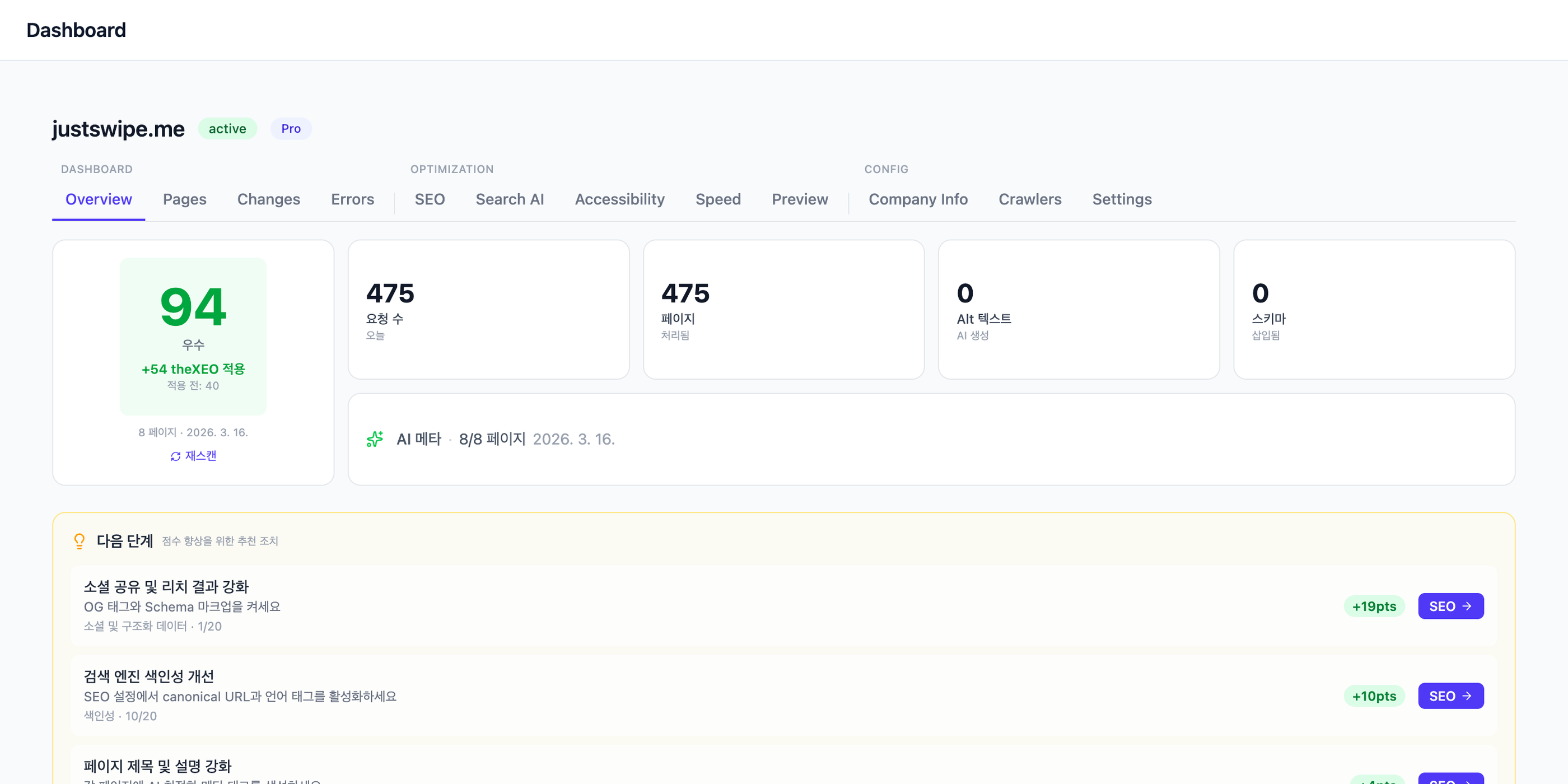The width and height of the screenshot is (1568, 784).
Task: Click the green 94 score card
Action: click(193, 336)
